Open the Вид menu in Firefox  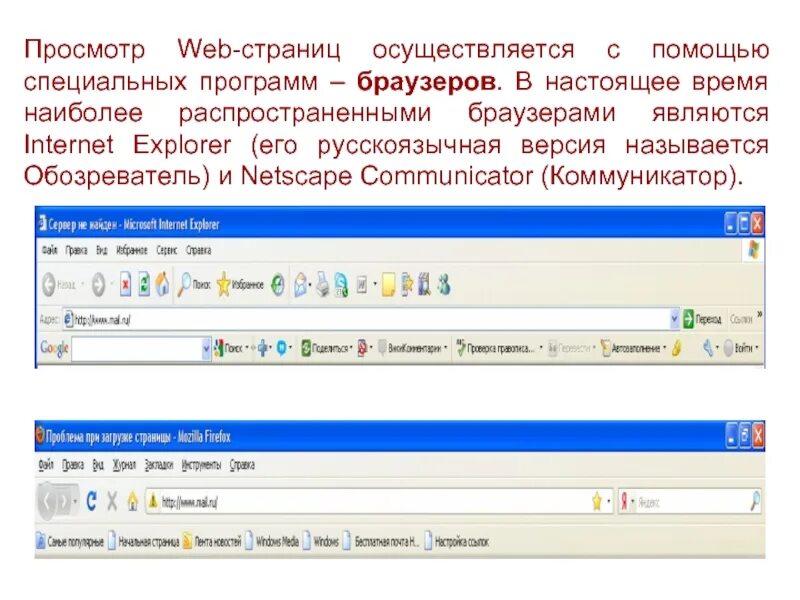click(x=98, y=465)
